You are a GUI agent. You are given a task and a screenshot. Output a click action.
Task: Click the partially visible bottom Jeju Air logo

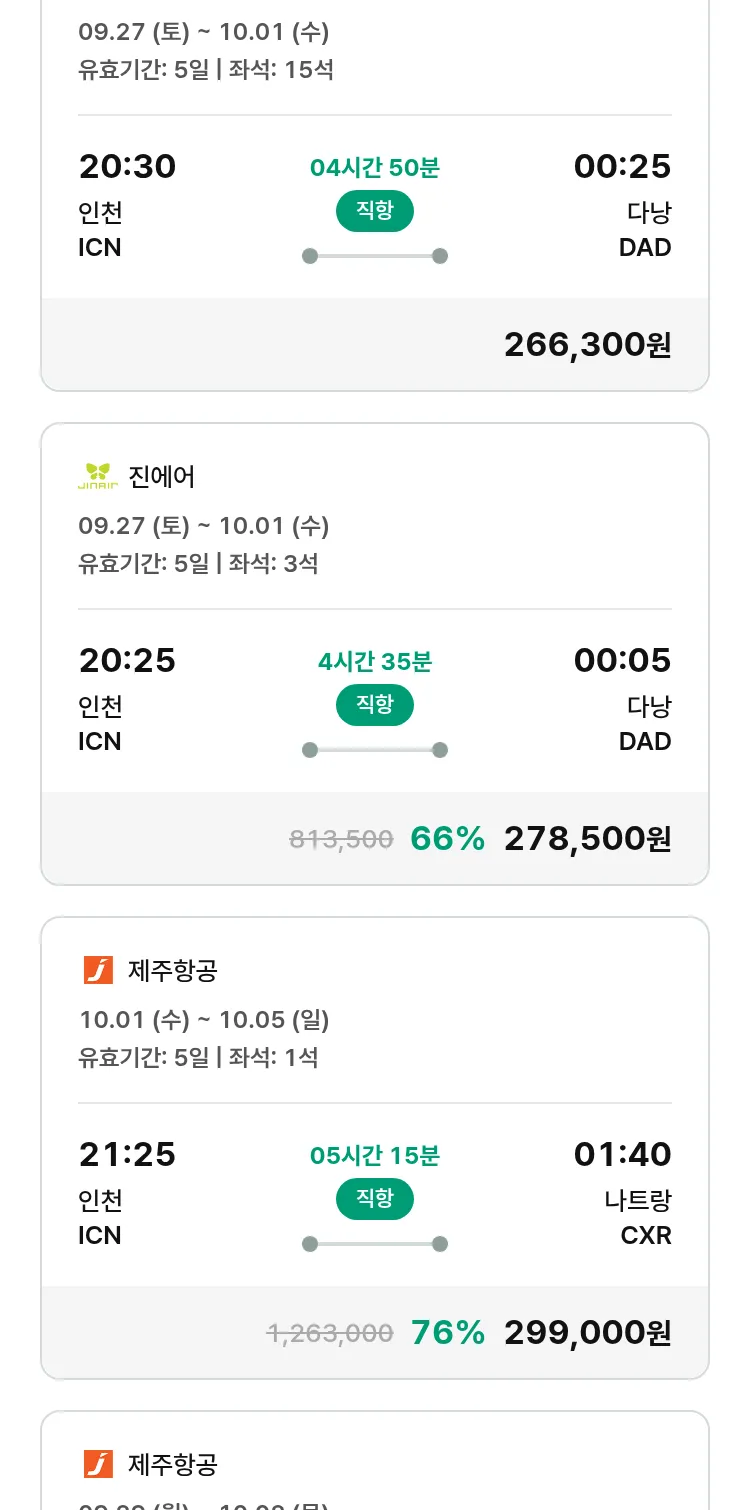(x=98, y=1464)
